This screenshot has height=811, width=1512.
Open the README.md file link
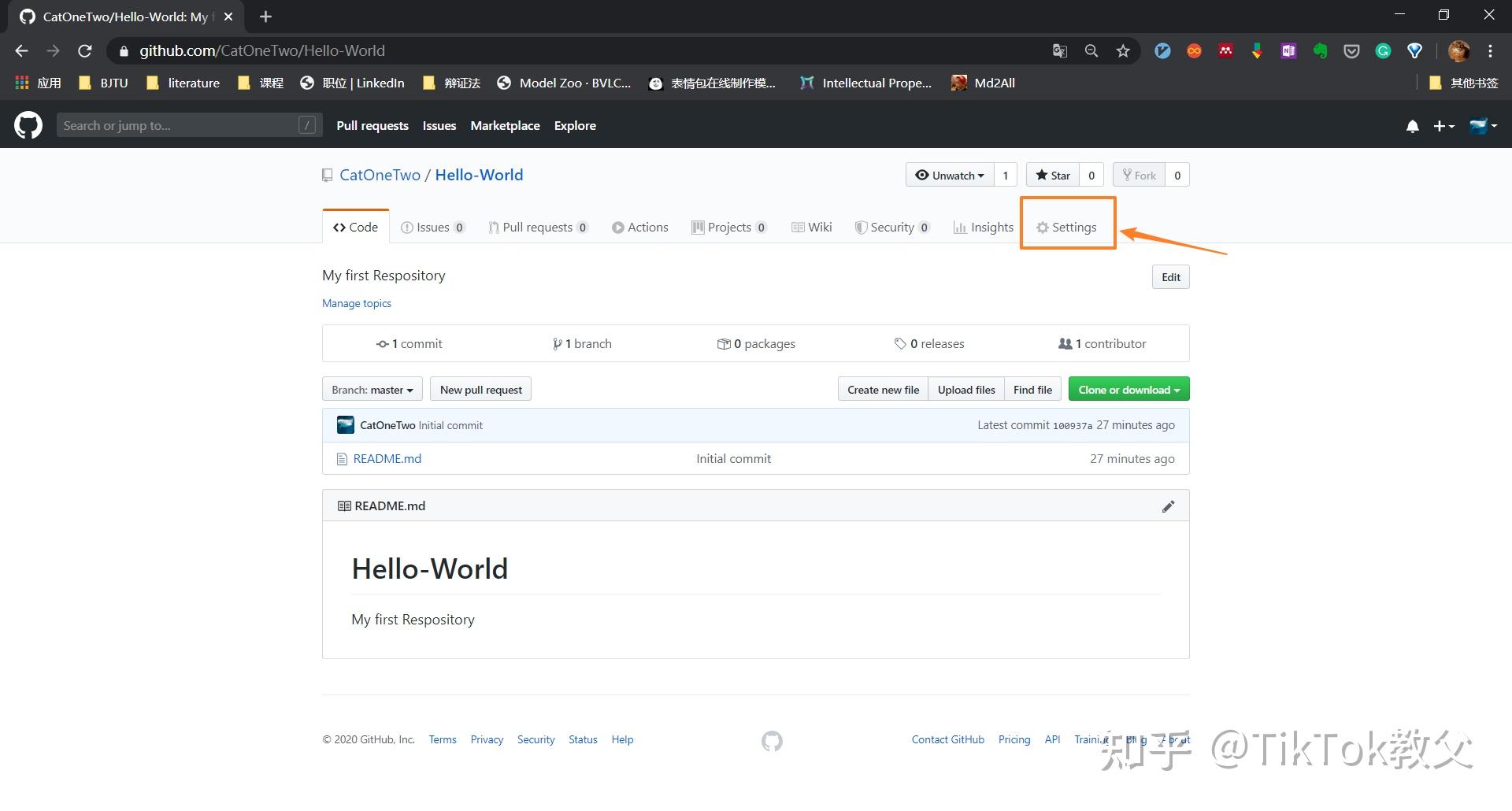pos(387,459)
